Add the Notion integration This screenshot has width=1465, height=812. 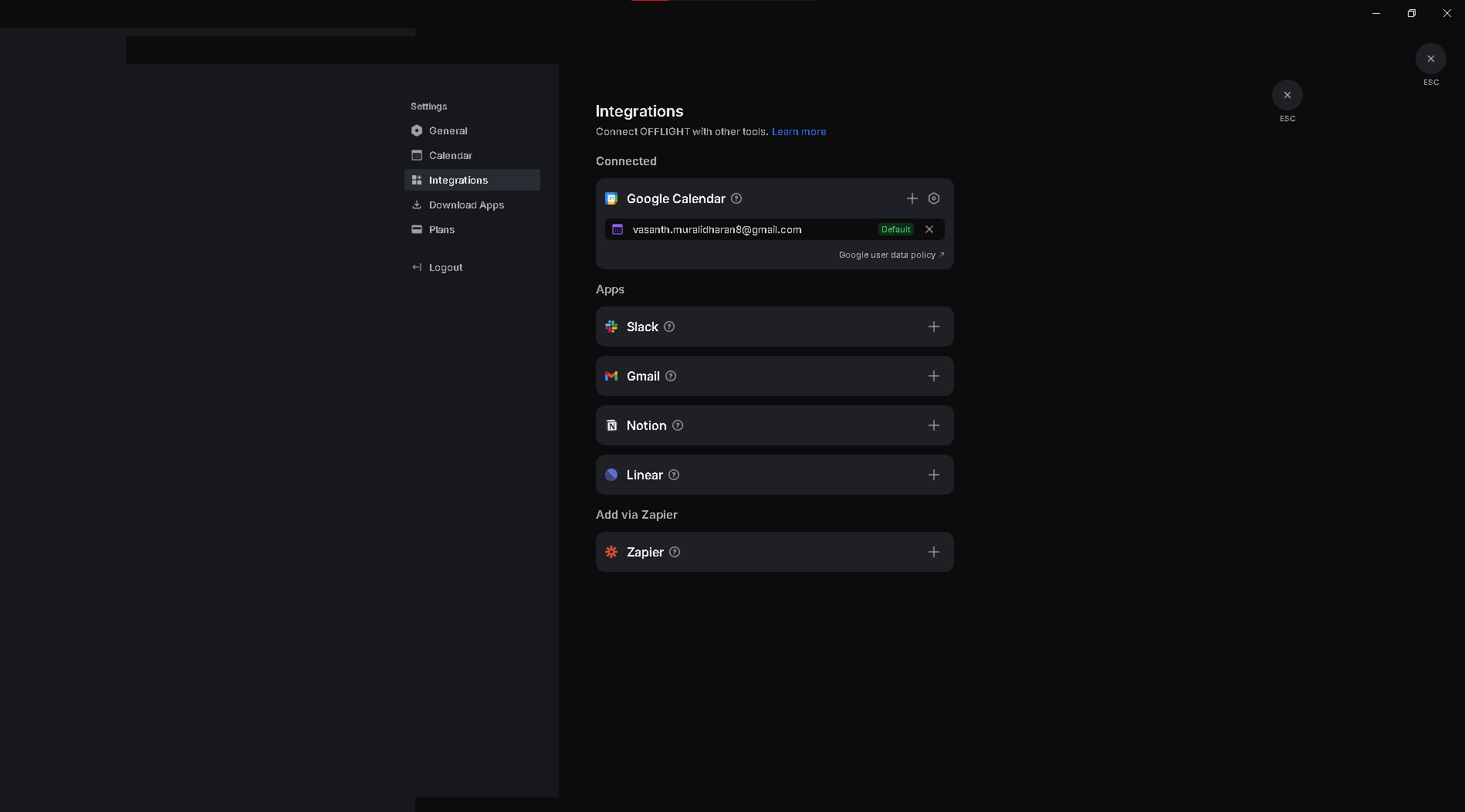pyautogui.click(x=933, y=425)
